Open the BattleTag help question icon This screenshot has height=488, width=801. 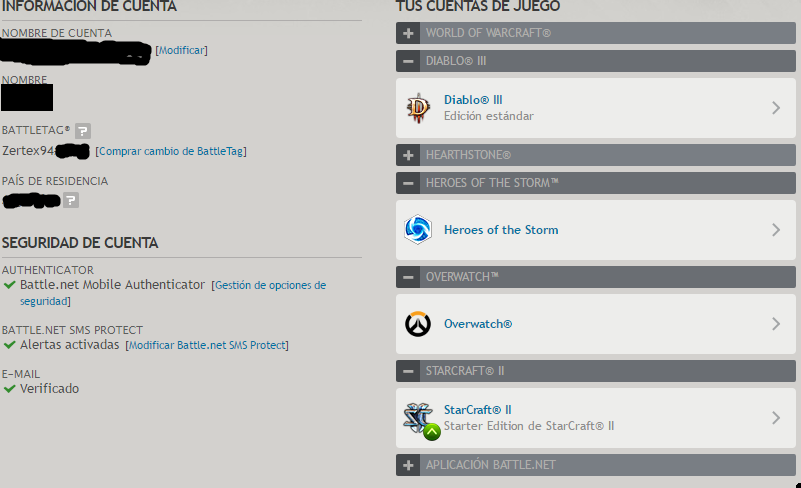coord(83,131)
